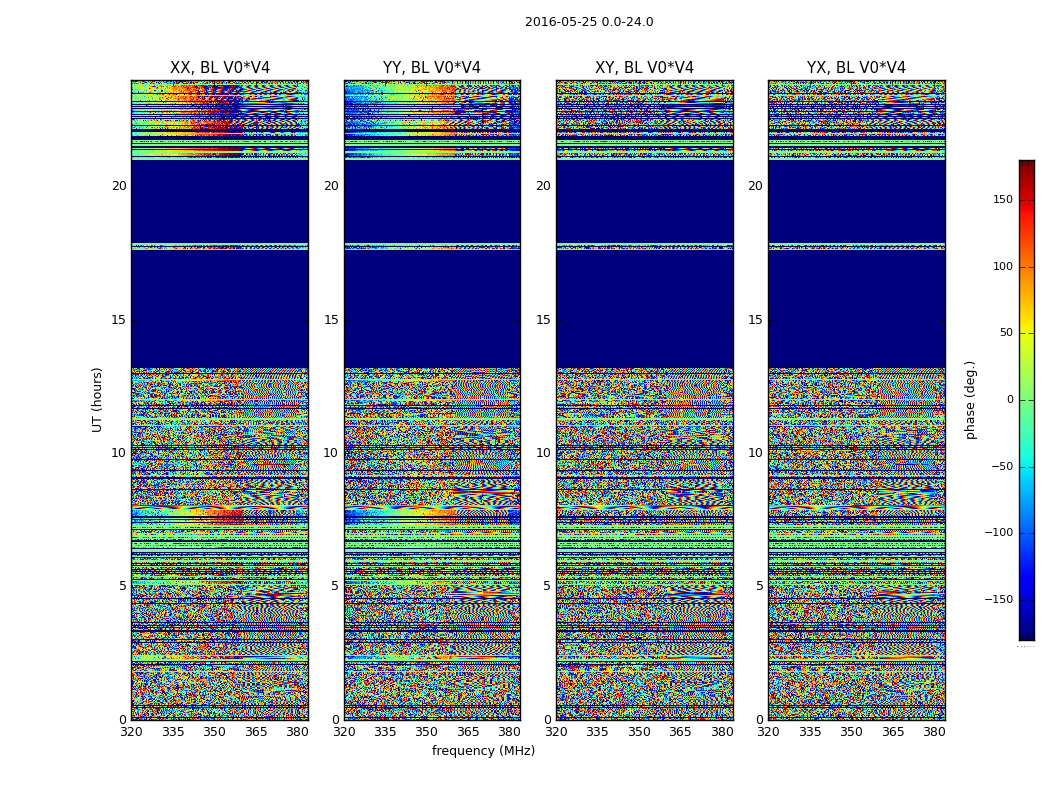Click the XY panel x-axis tick "320"
Viewport: 1050px width, 800px height.
pyautogui.click(x=556, y=732)
